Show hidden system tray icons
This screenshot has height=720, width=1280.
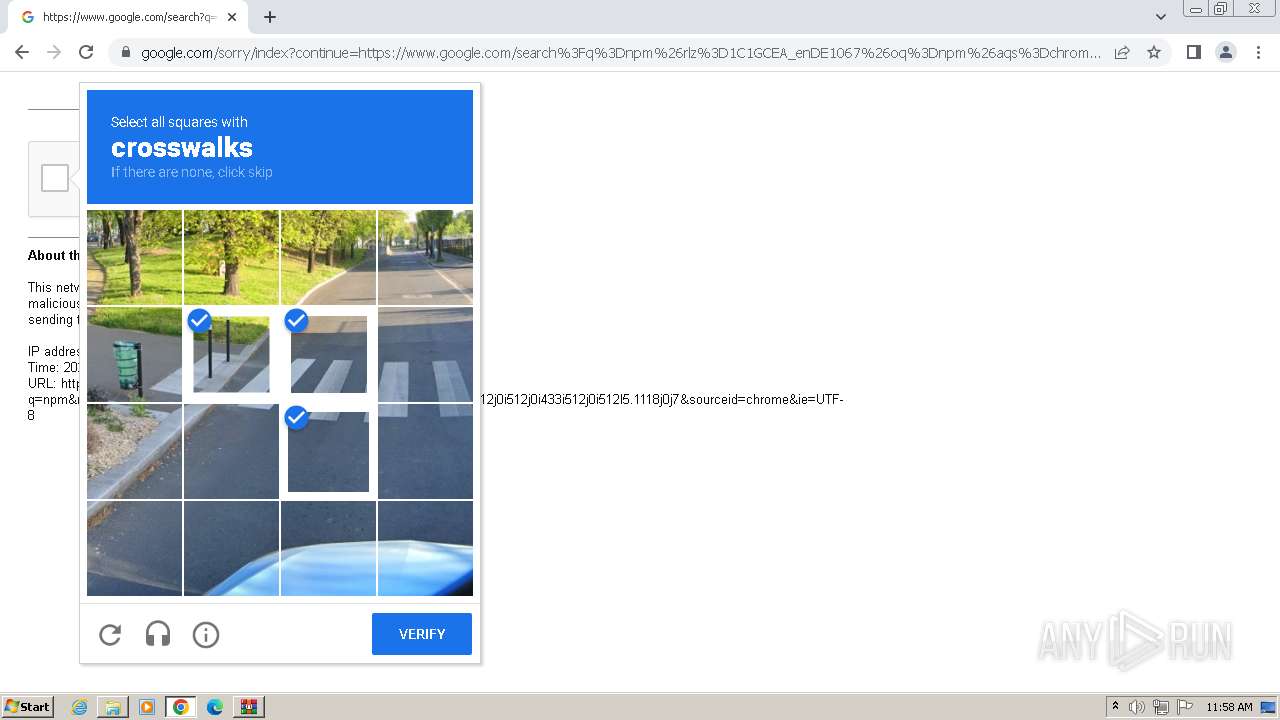coord(1115,707)
